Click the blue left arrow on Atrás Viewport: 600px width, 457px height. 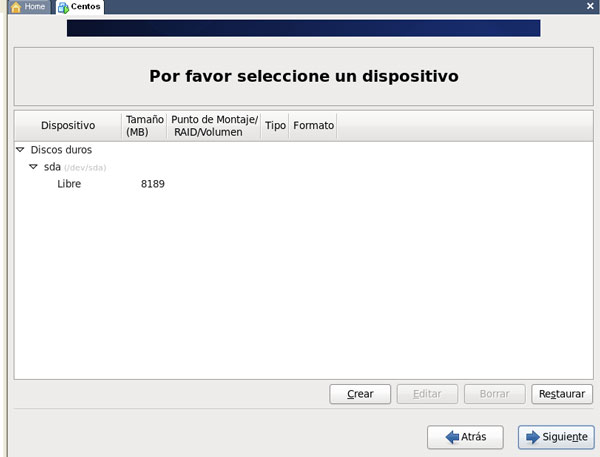(x=452, y=437)
